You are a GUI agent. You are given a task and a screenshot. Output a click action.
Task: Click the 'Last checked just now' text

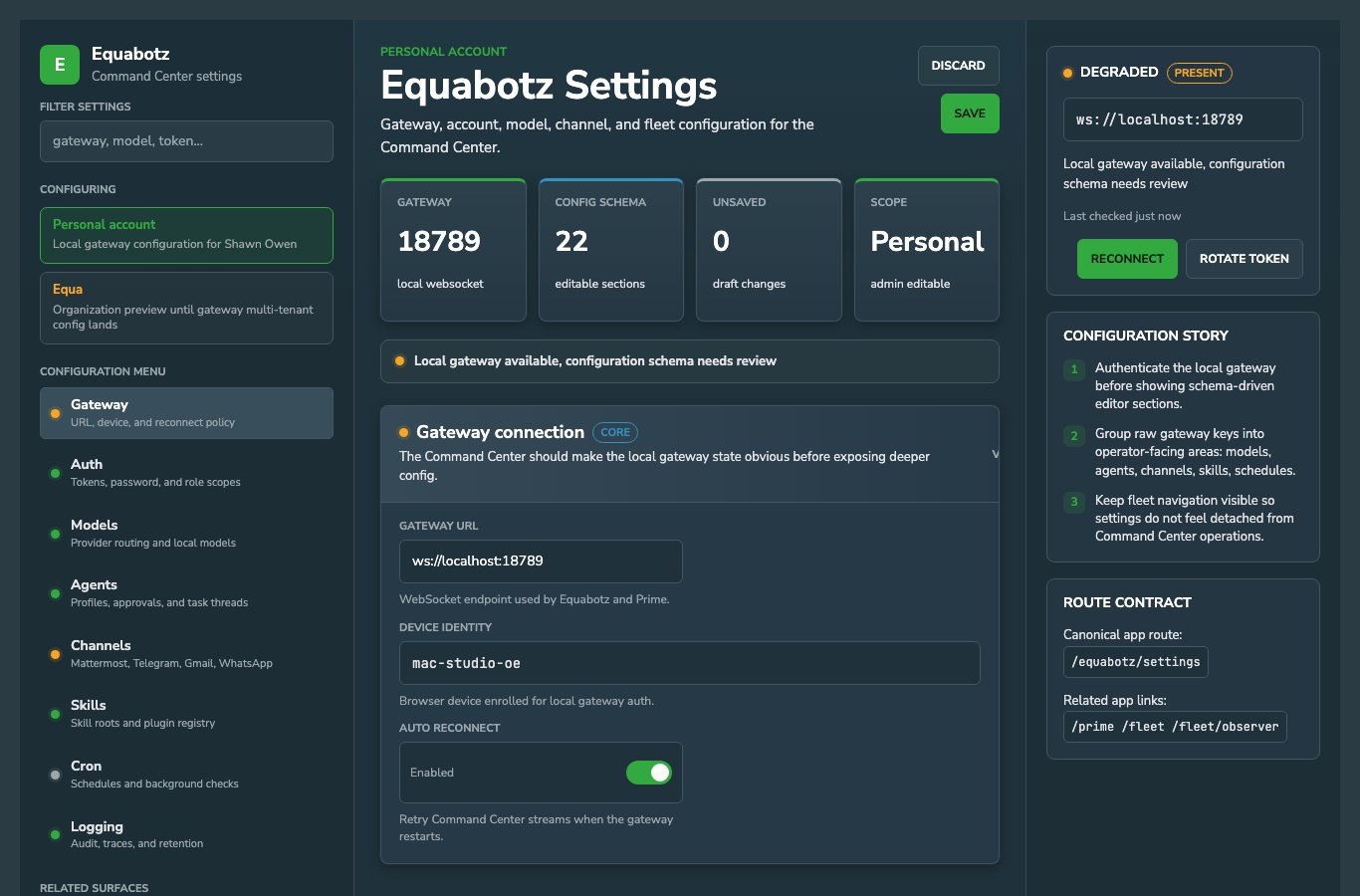[1122, 216]
